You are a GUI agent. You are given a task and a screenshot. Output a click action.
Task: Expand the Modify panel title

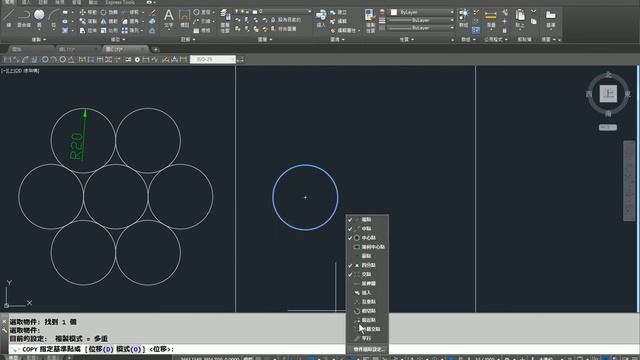click(x=118, y=40)
